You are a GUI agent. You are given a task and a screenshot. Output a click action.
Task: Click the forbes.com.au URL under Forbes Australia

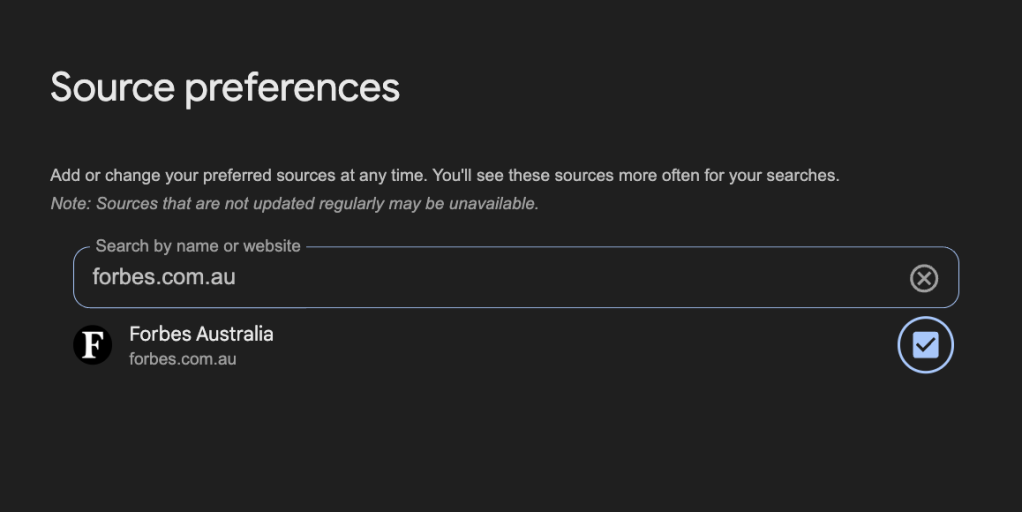pyautogui.click(x=183, y=359)
